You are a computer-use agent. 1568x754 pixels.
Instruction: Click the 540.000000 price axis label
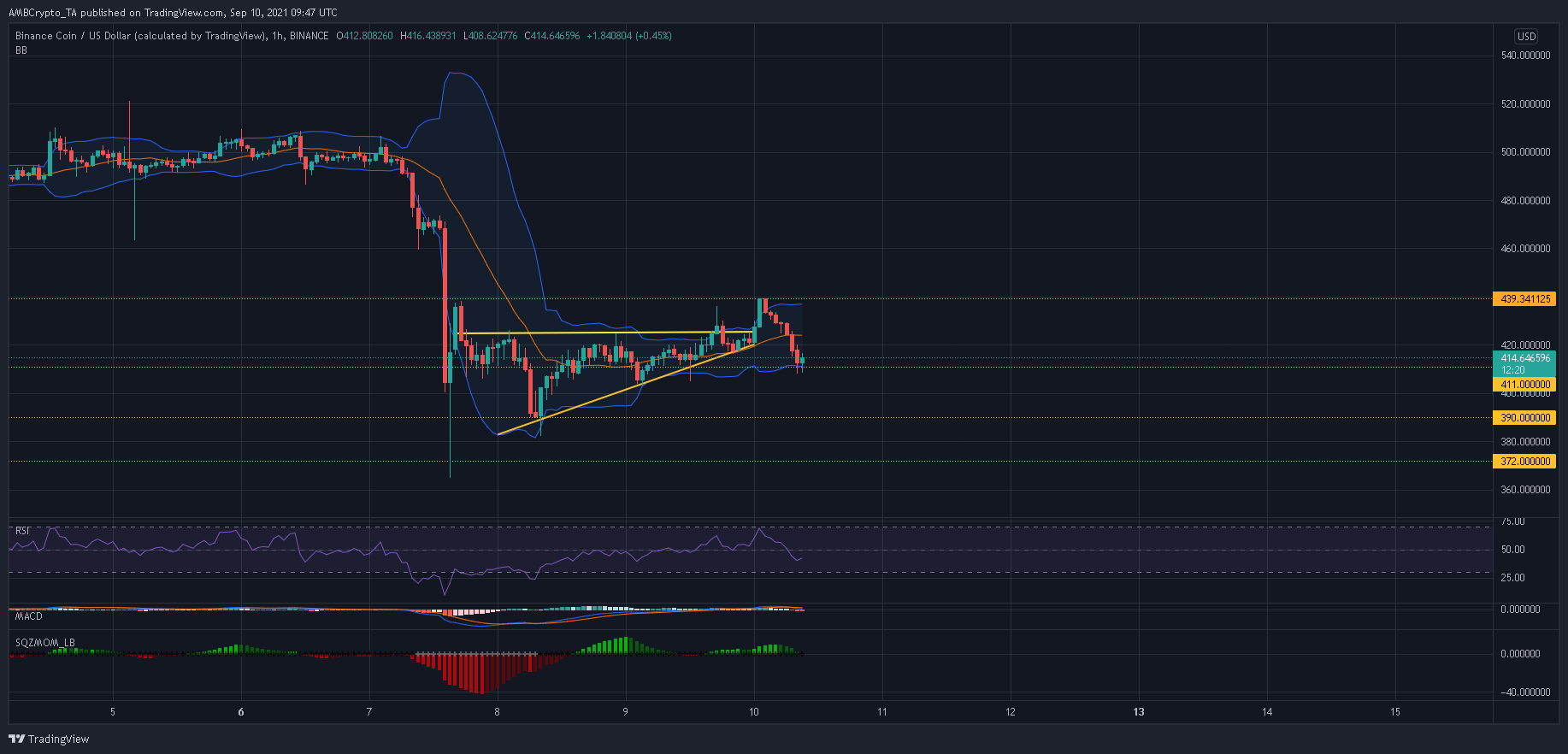tap(1525, 56)
